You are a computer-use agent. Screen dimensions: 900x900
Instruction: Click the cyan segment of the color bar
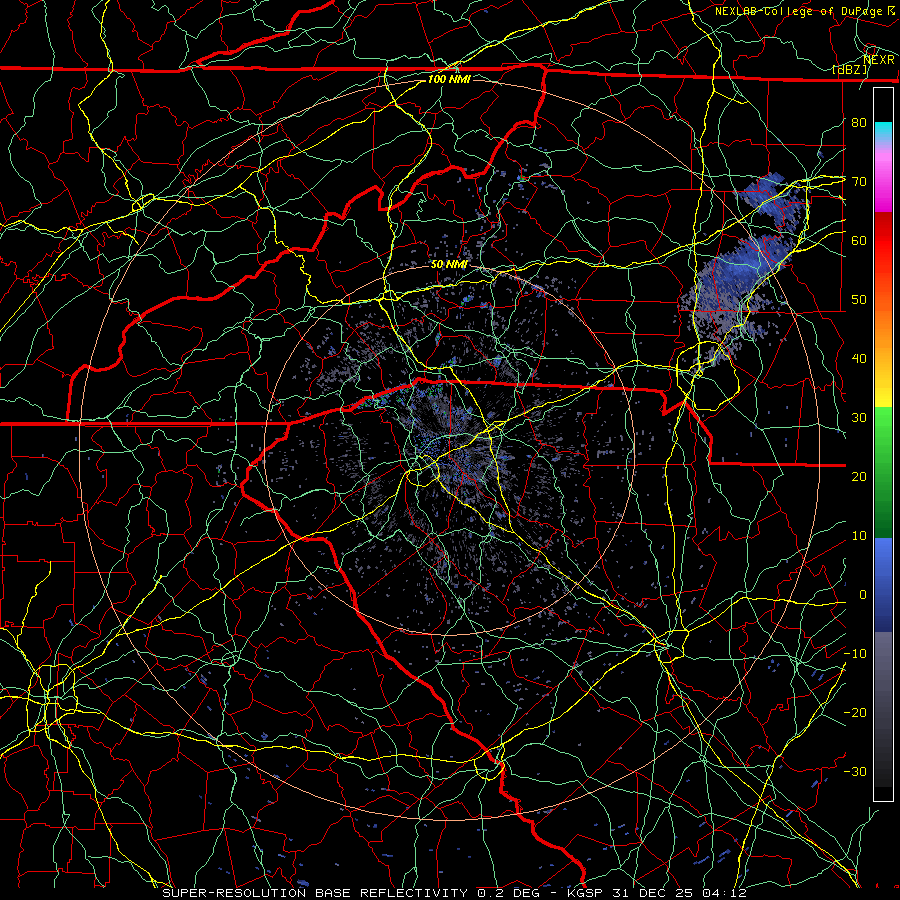point(883,133)
